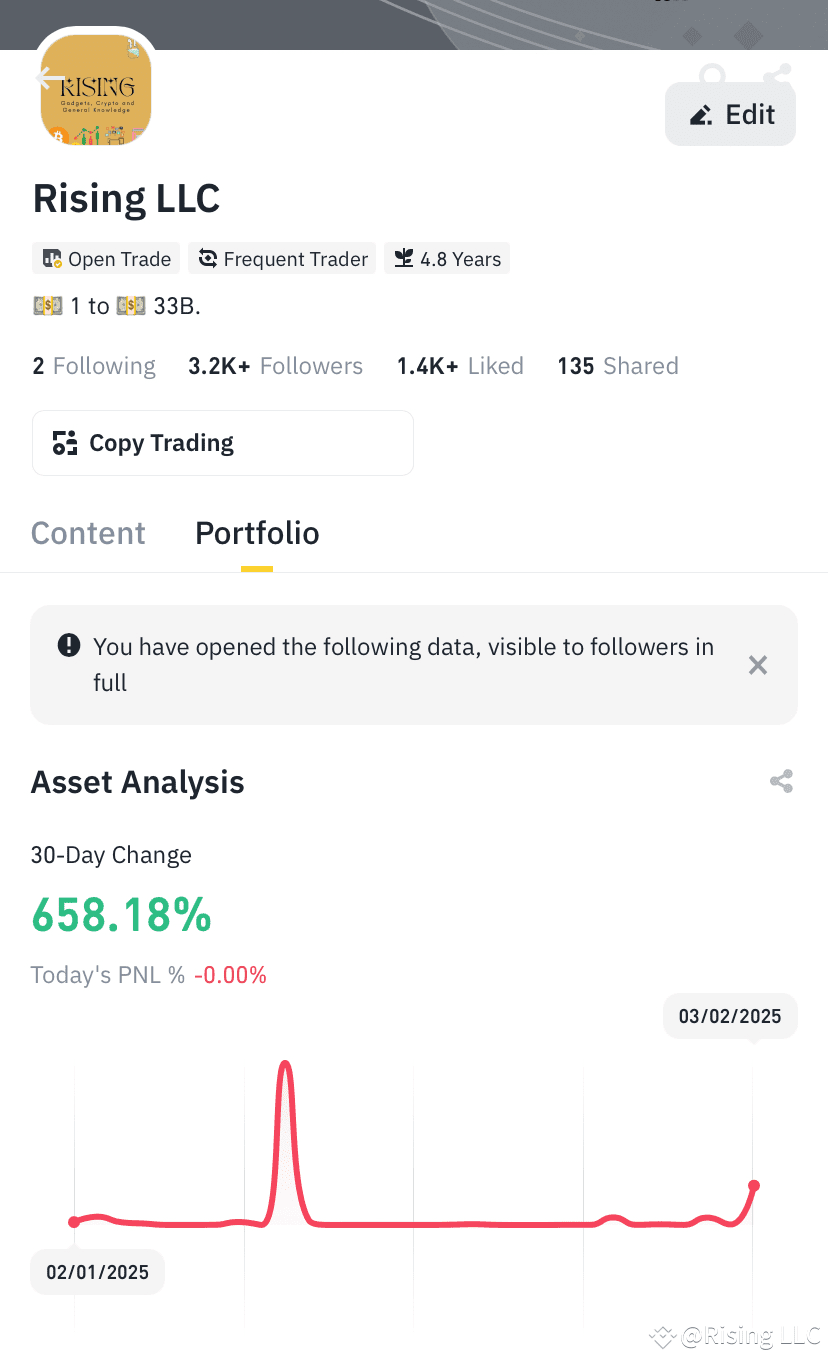
Task: View the 3.2K+ Followers list
Action: pyautogui.click(x=276, y=366)
